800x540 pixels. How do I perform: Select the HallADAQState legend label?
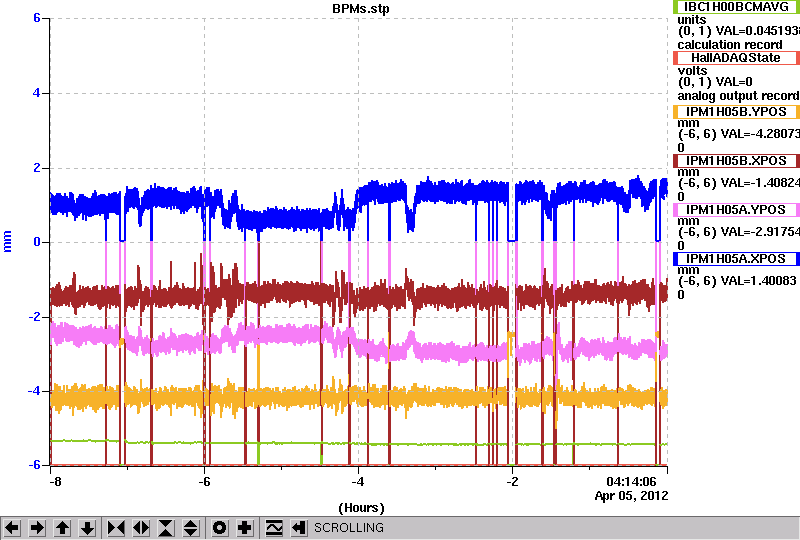coord(736,58)
